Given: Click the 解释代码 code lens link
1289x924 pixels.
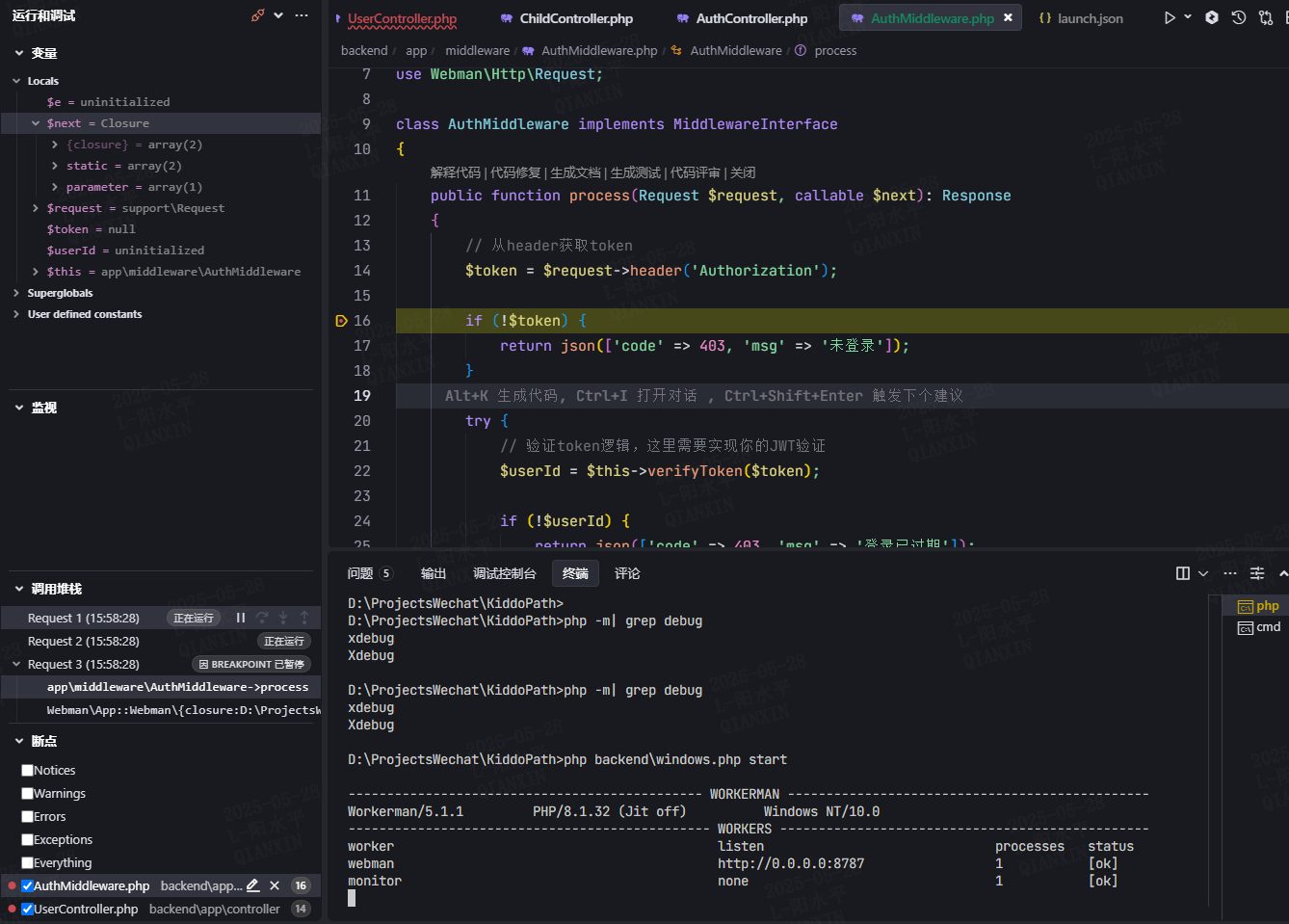Looking at the screenshot, I should pos(456,172).
